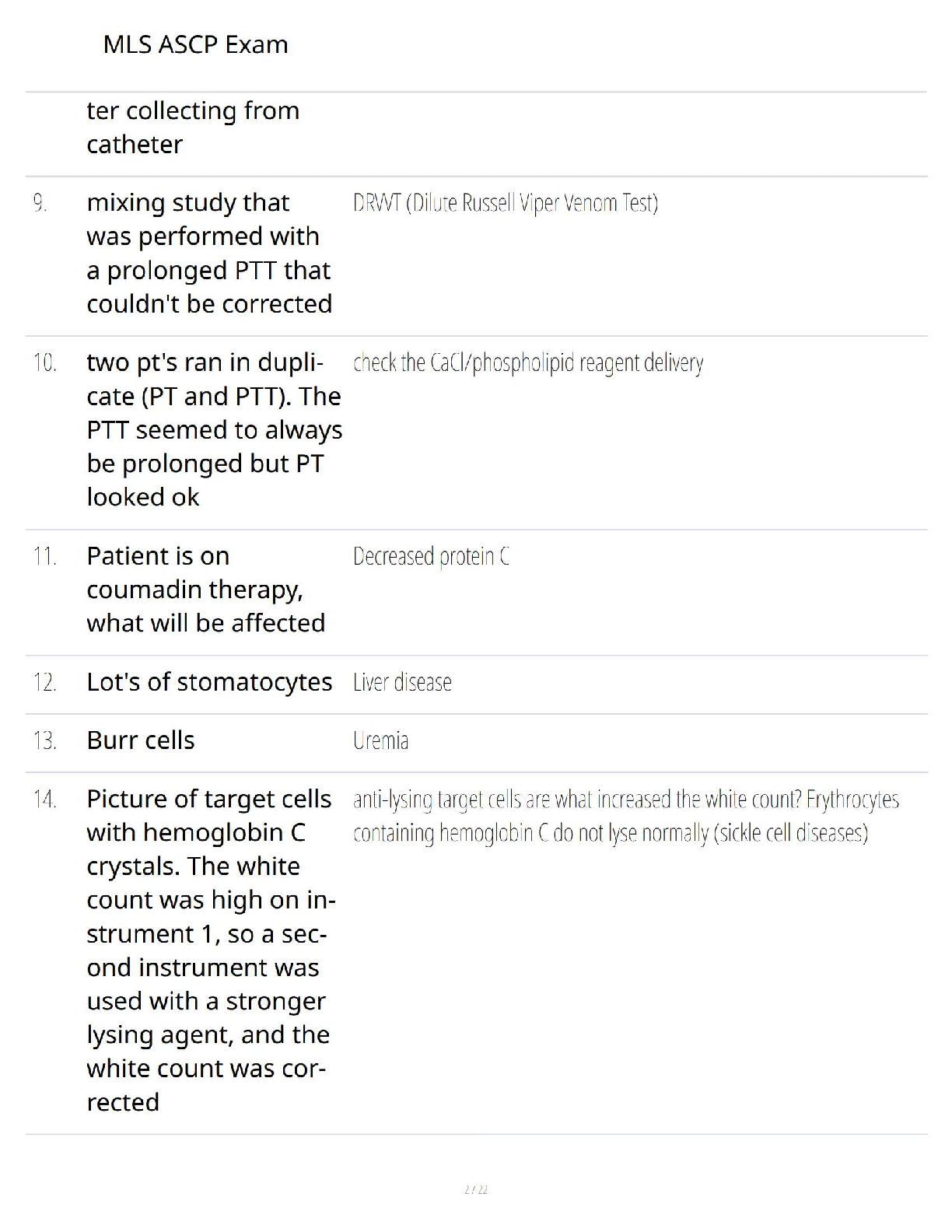Click the MLS ASCP Exam header title

tap(195, 44)
